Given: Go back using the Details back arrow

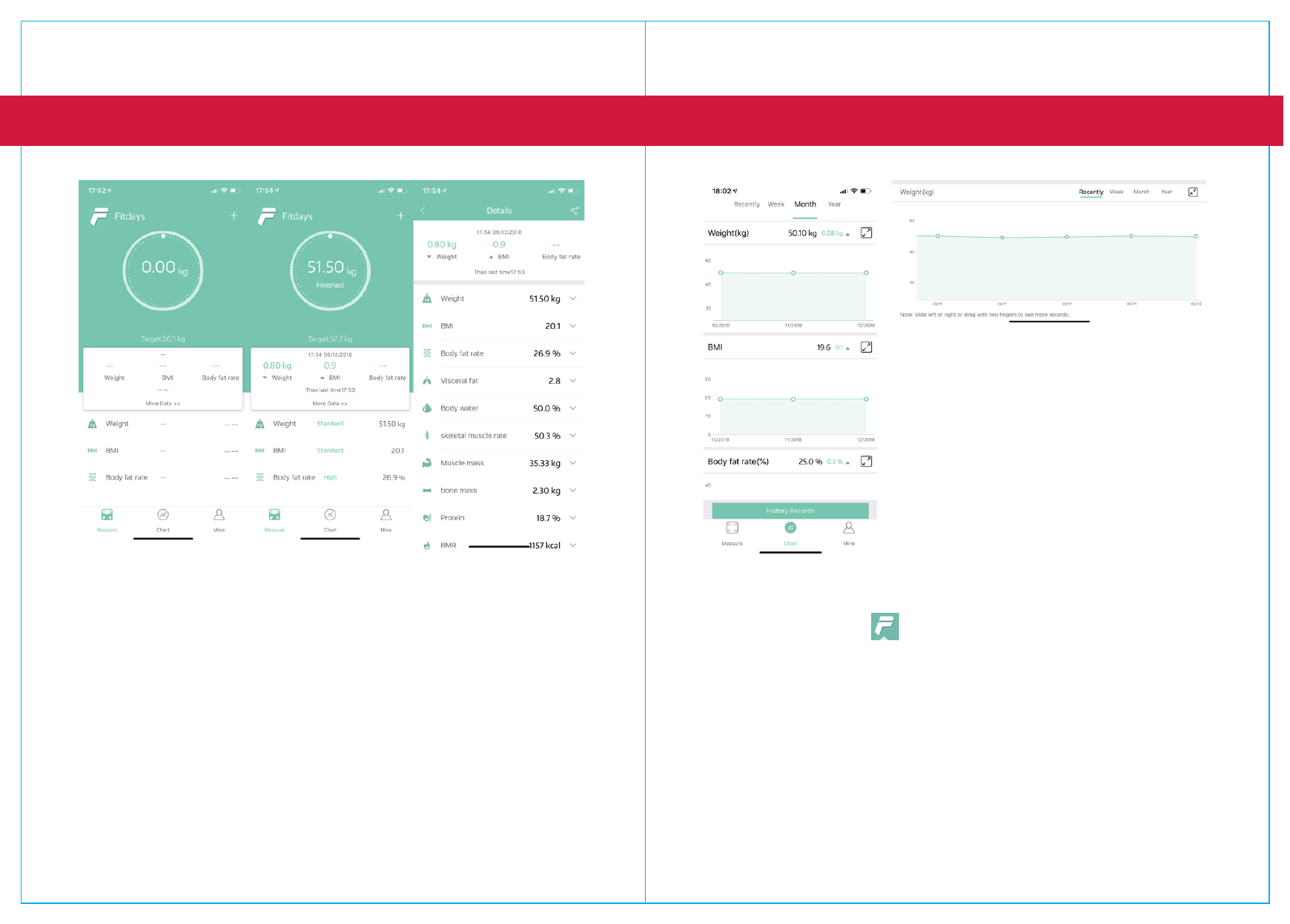Looking at the screenshot, I should pyautogui.click(x=423, y=211).
